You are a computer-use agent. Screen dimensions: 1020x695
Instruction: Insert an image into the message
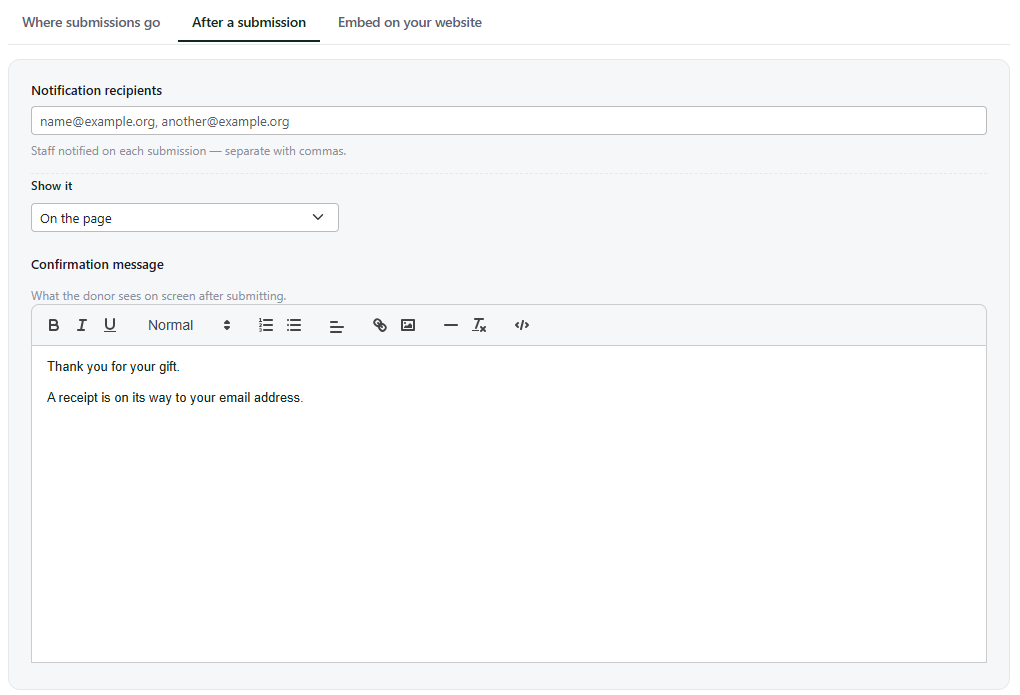tap(408, 325)
